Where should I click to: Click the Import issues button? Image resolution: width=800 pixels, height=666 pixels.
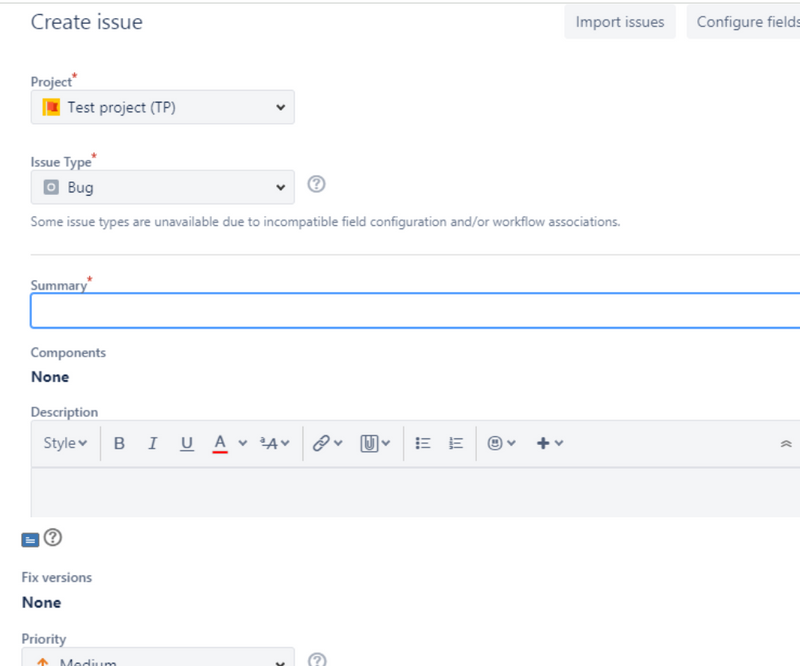pyautogui.click(x=619, y=22)
